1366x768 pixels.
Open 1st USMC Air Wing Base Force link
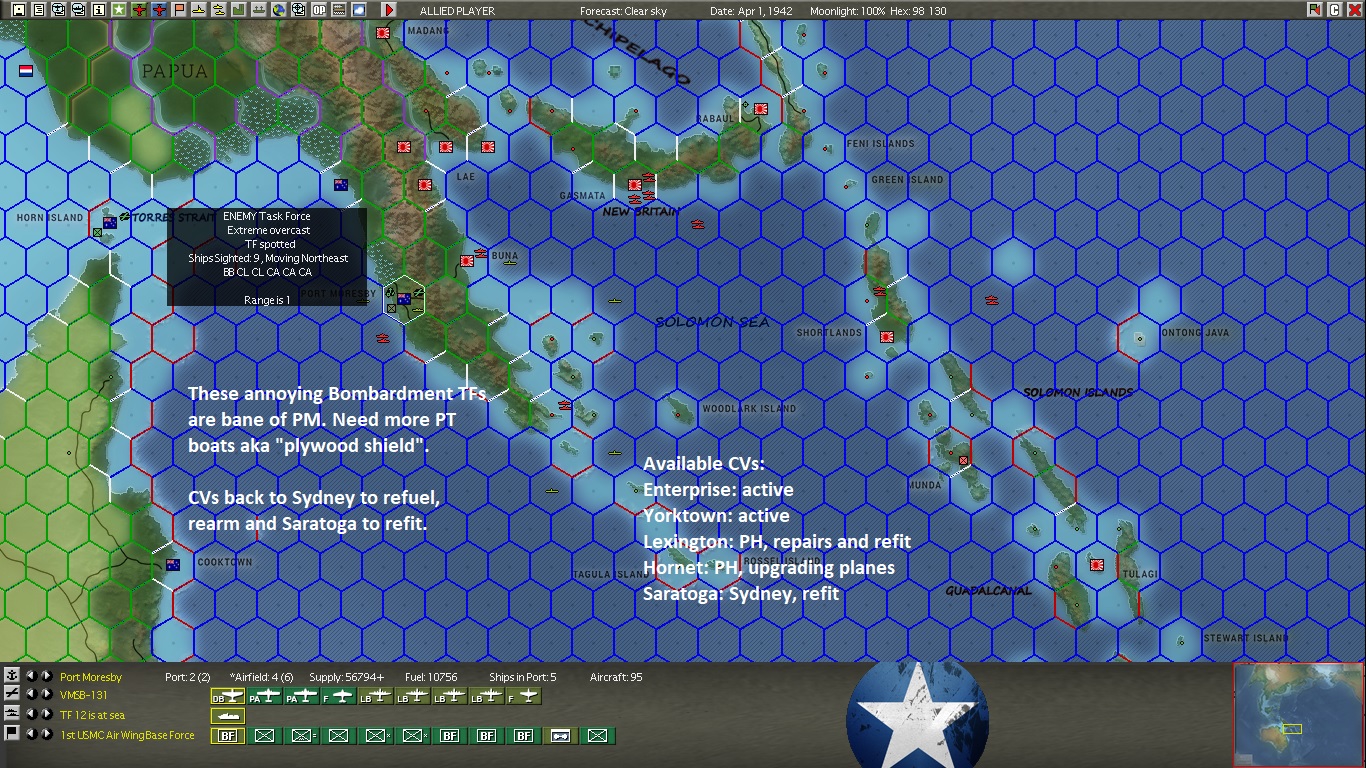click(127, 735)
